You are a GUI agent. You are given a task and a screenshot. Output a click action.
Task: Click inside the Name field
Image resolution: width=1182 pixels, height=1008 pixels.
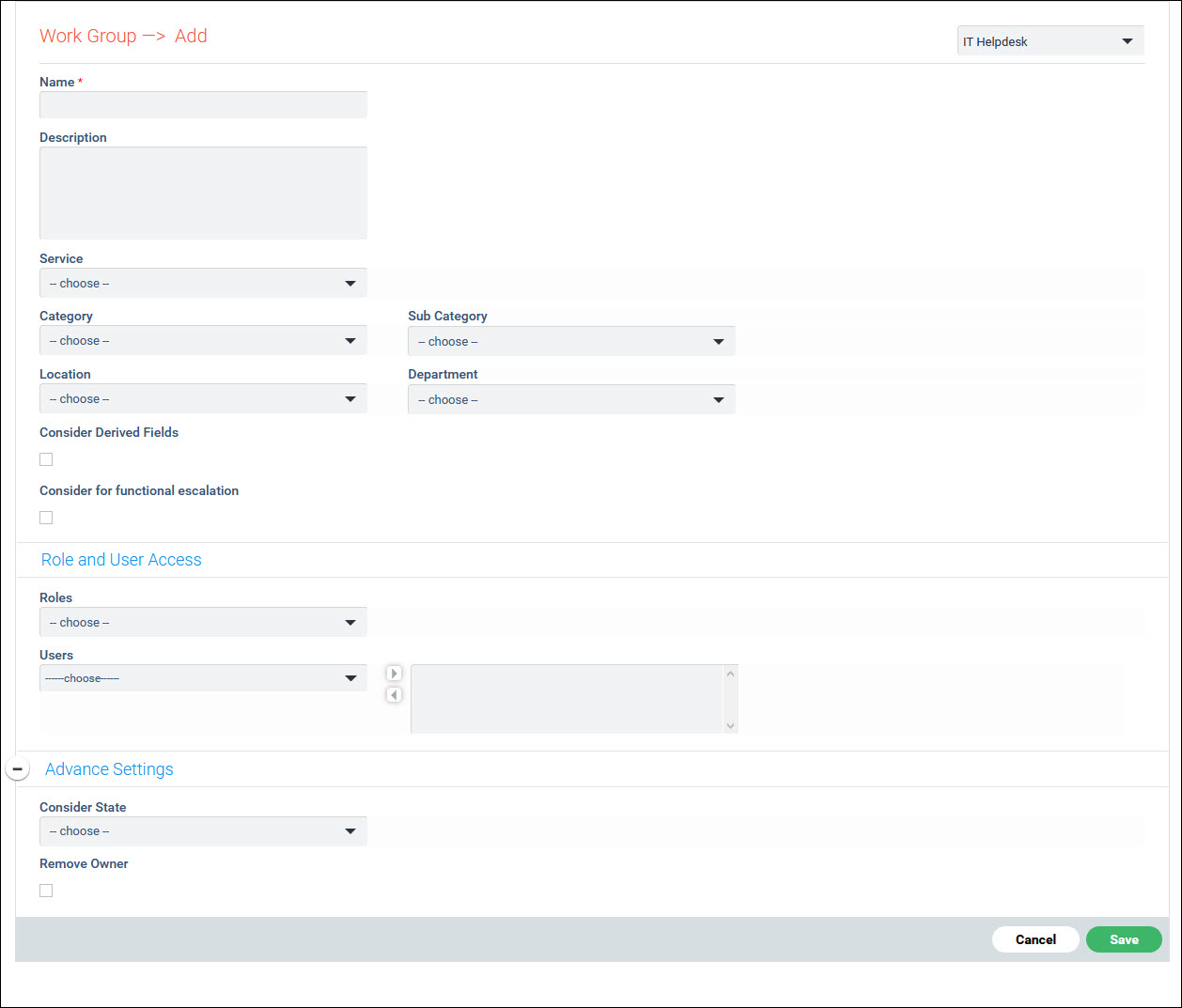point(203,104)
